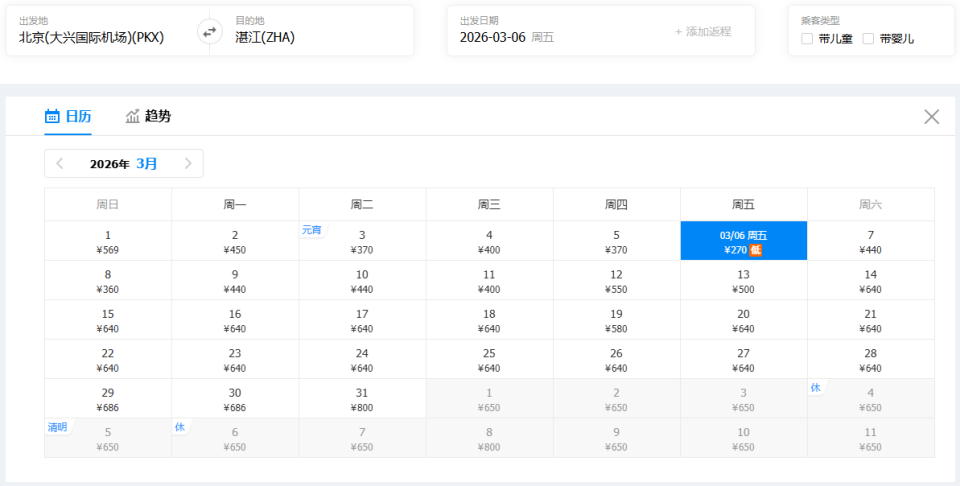Select April 4 休 holiday cell
The width and height of the screenshot is (960, 486).
871,398
